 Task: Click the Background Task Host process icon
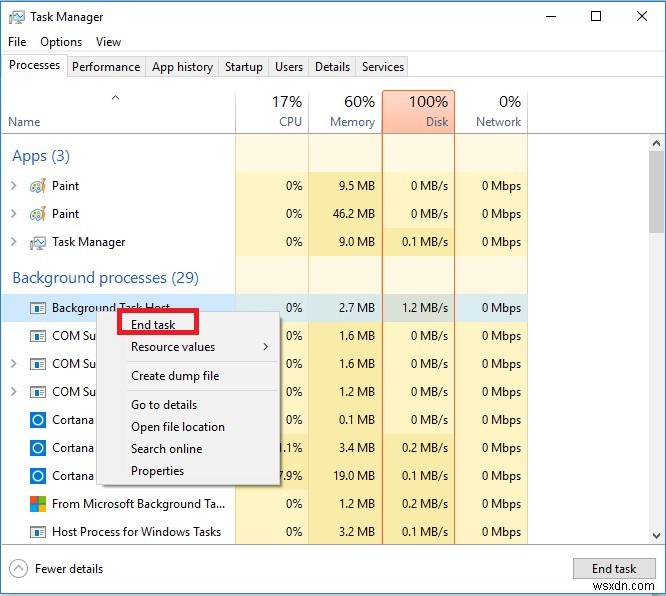coord(38,308)
